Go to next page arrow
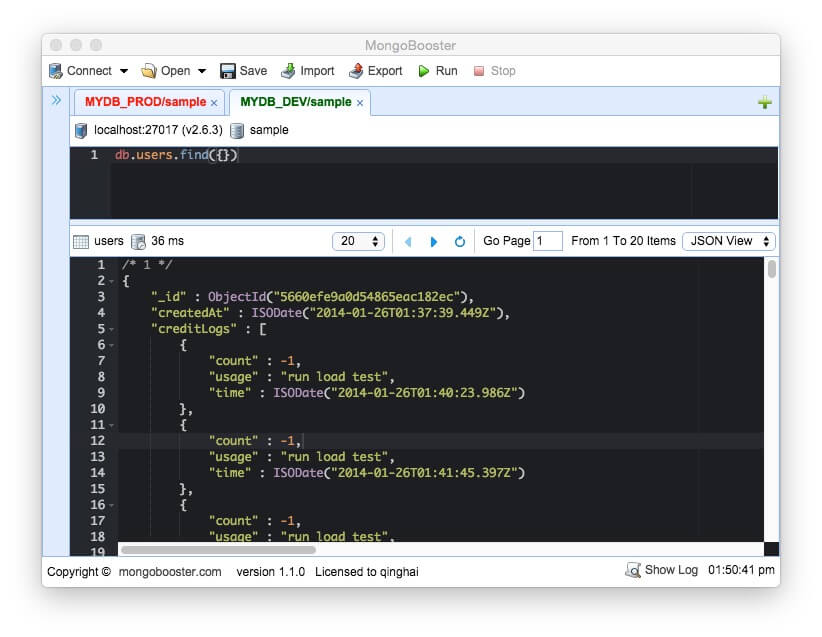 click(x=434, y=242)
